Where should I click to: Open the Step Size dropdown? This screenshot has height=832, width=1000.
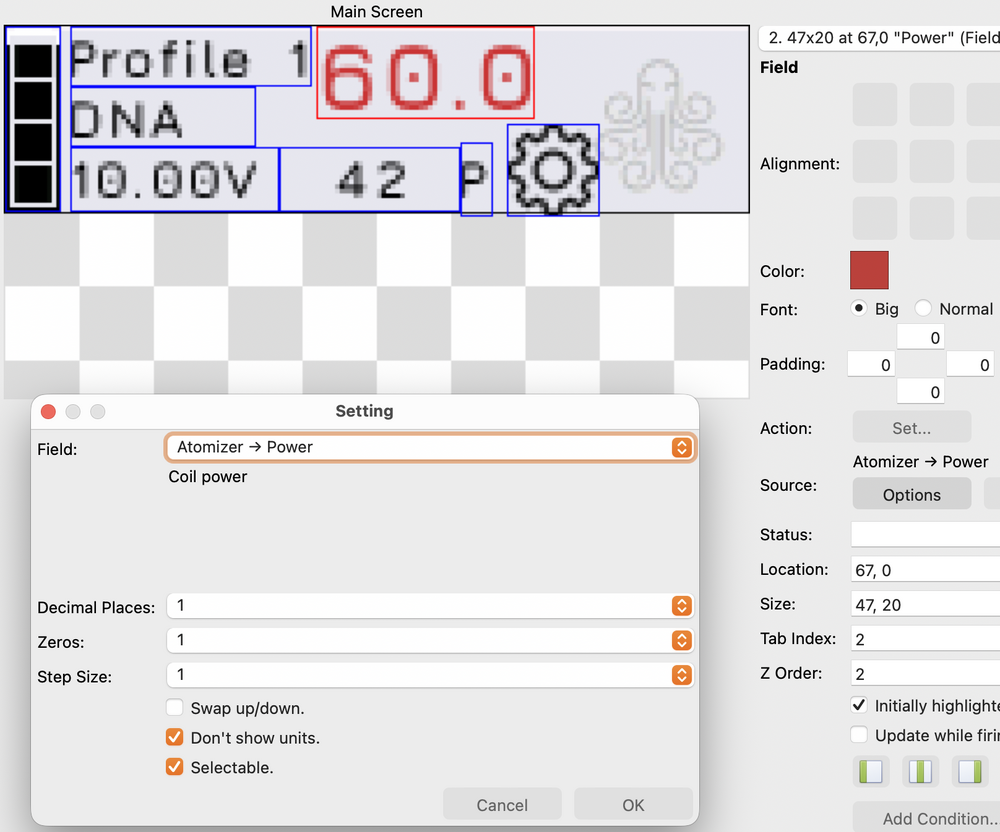[429, 675]
